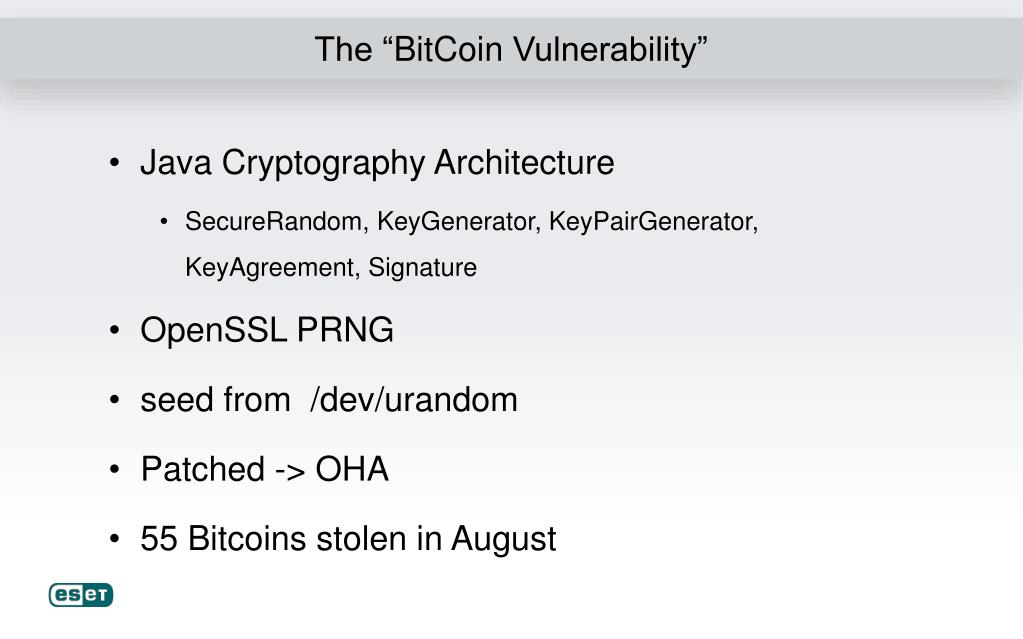Select the 55 Bitcoins stolen line
Viewport: 1023px width, 639px height.
(348, 539)
